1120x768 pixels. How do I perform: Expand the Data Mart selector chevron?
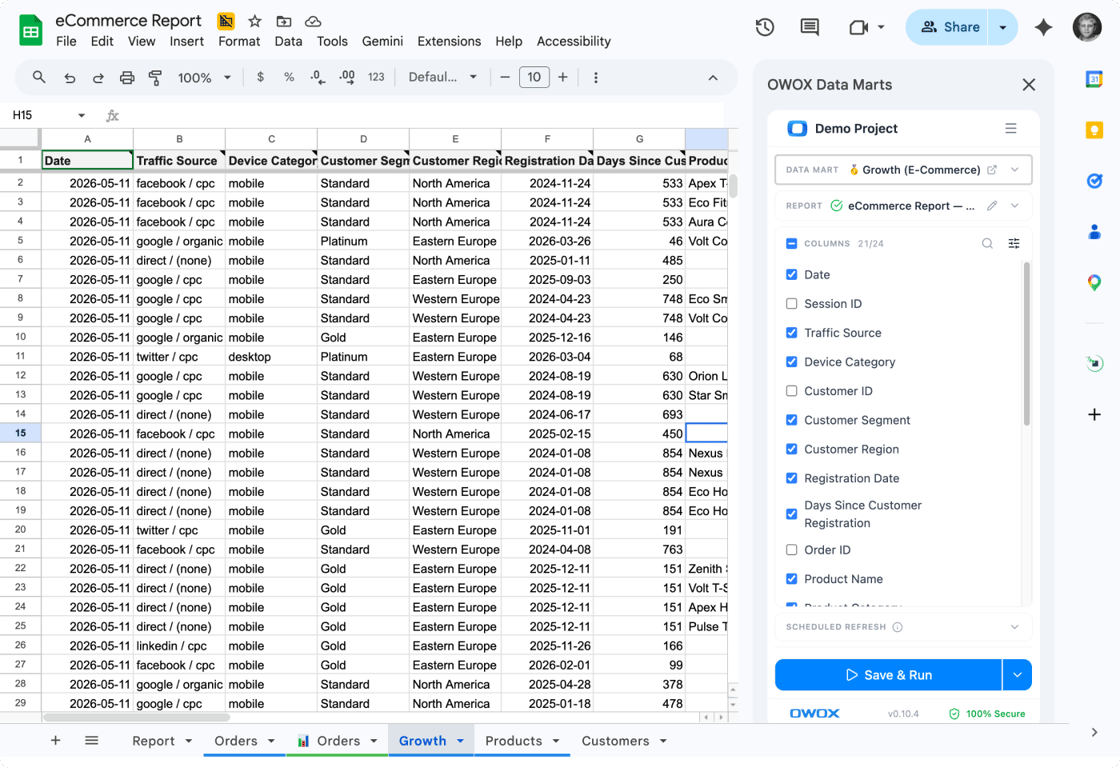1014,170
